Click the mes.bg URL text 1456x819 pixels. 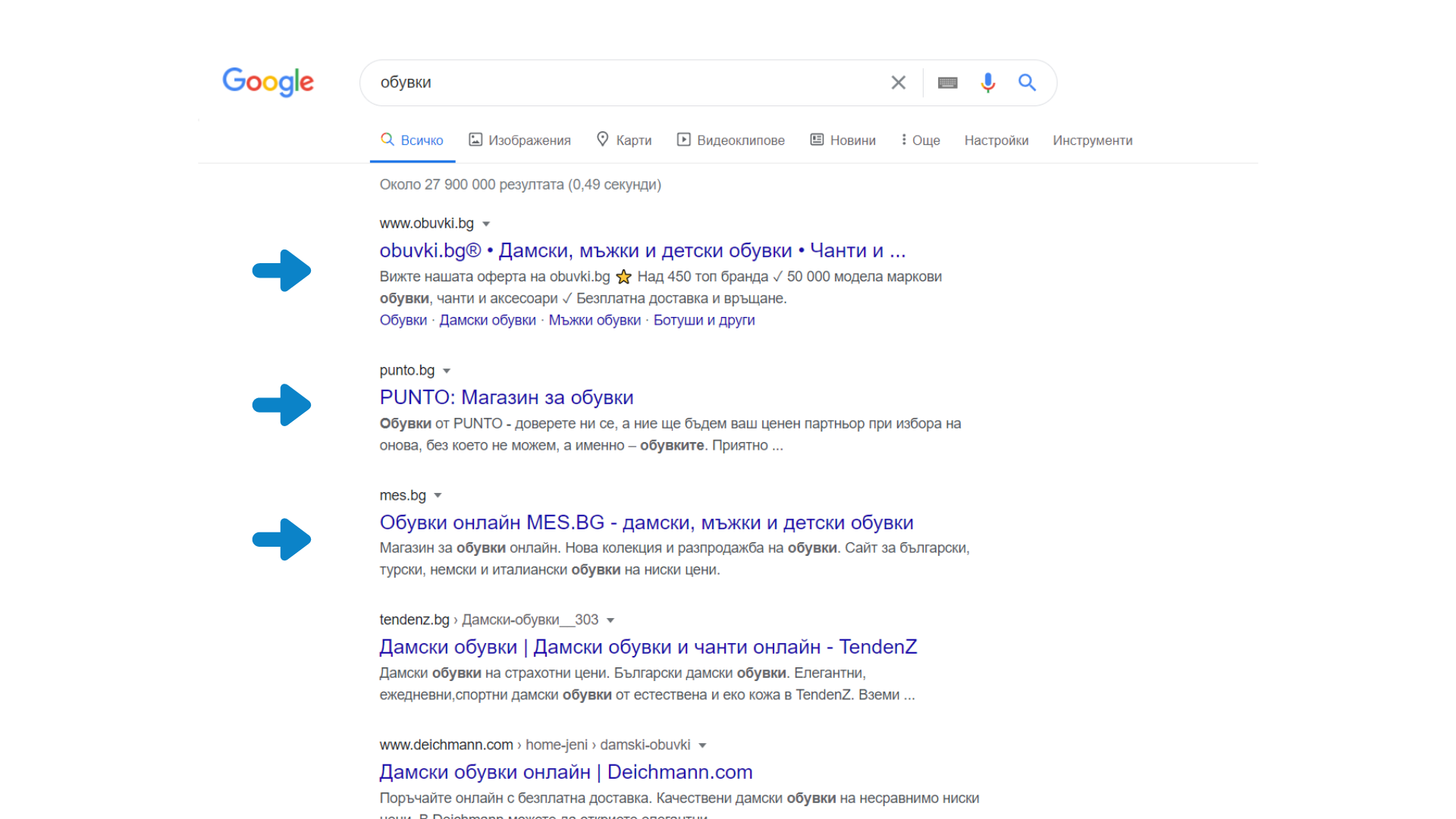403,495
